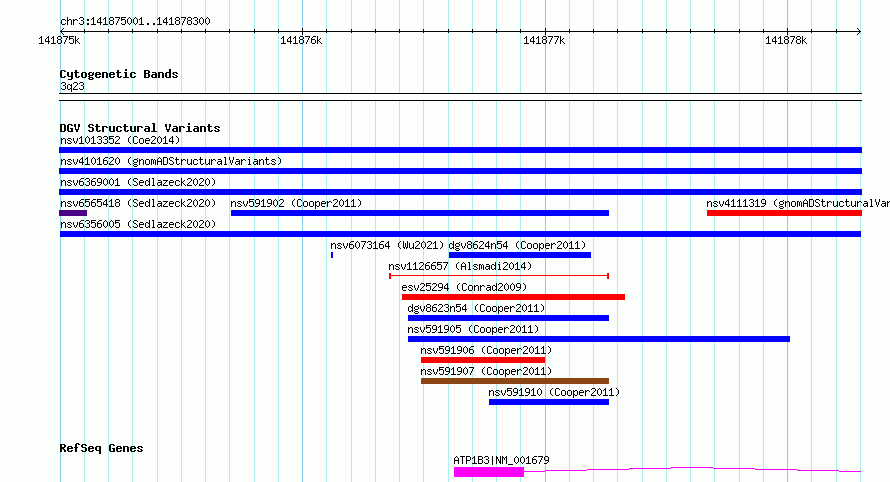Open the nsv6356005 (Sedlazeck2020) label
890x482 pixels.
138,224
